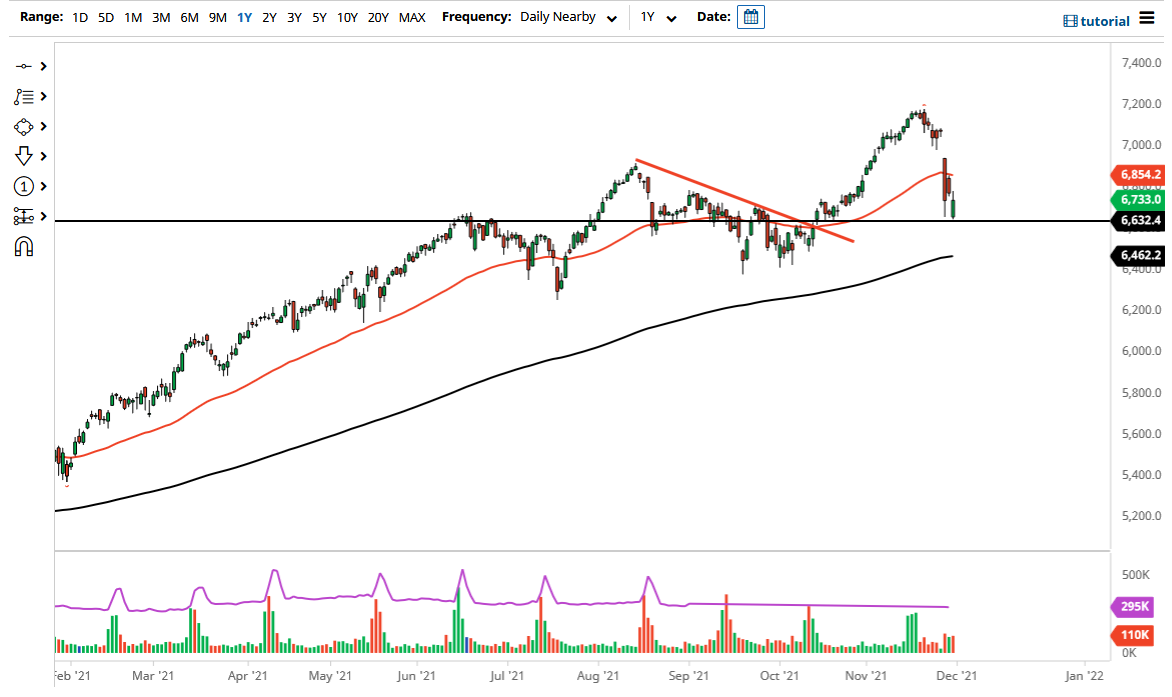Expand the line tool options chevron

click(43, 66)
